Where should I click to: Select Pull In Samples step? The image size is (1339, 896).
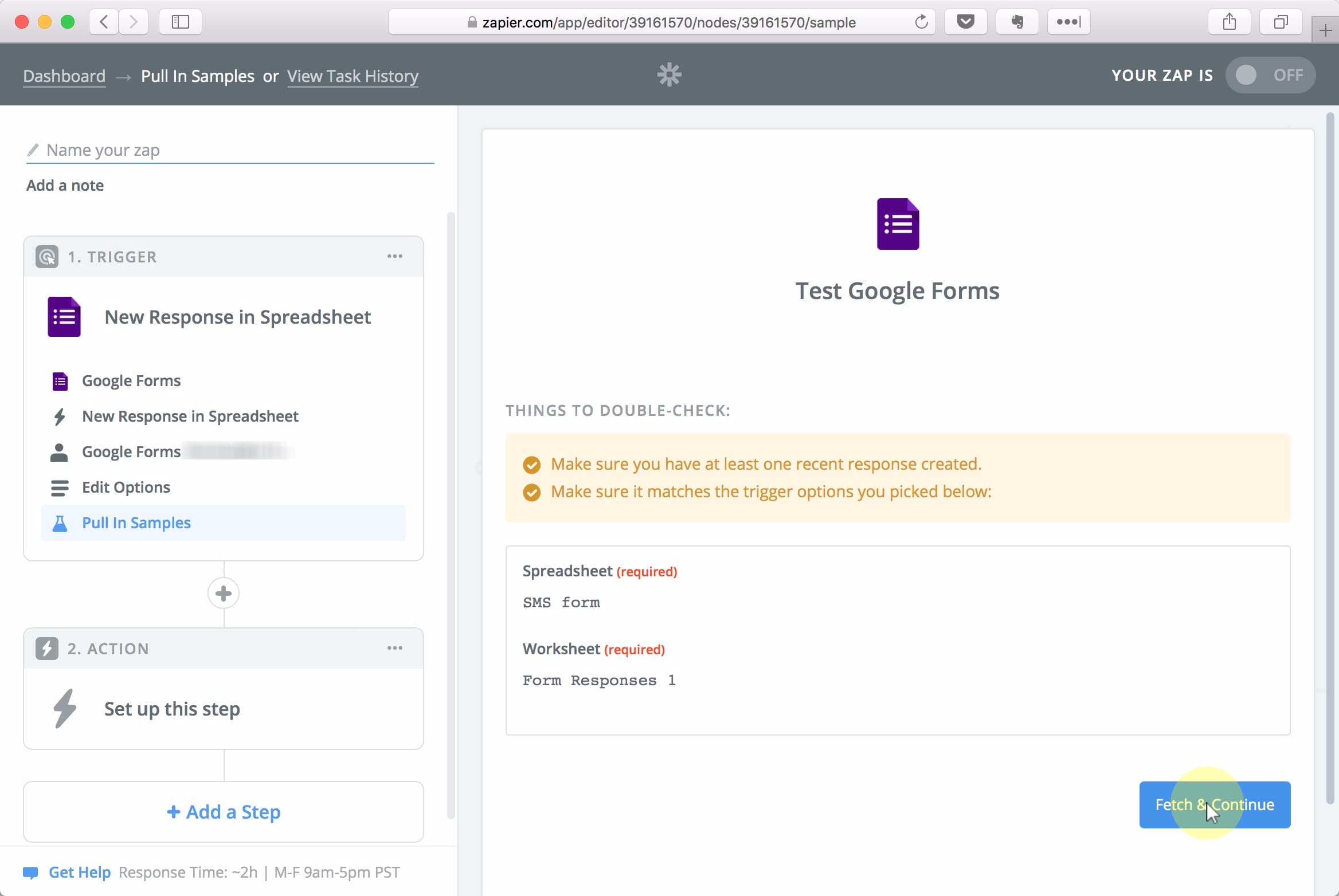pyautogui.click(x=224, y=523)
